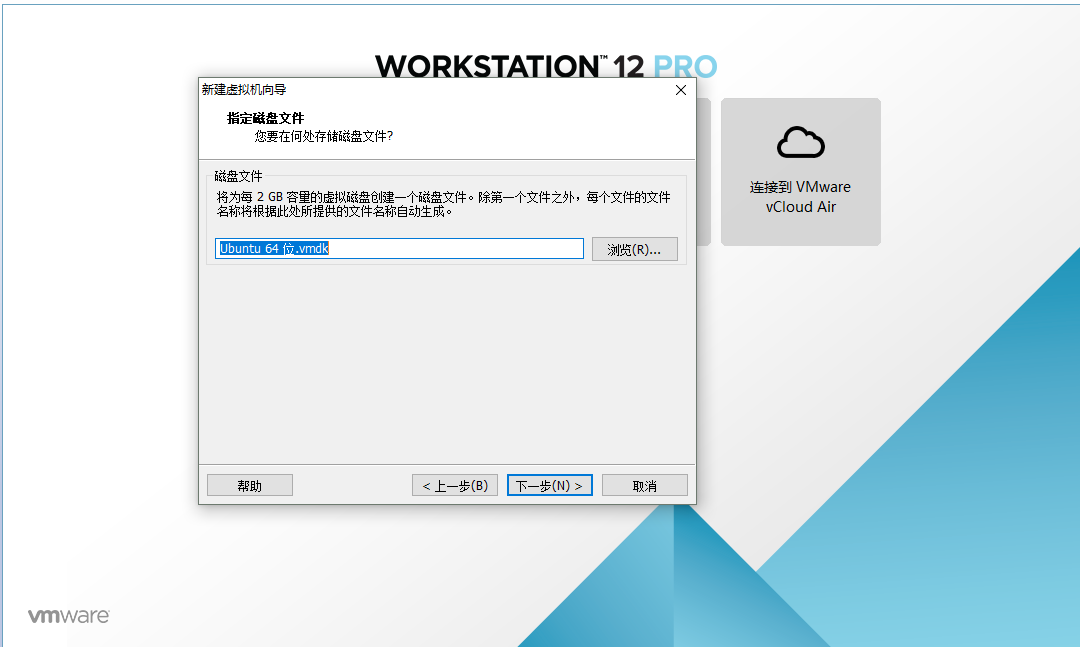
Task: Return to previous step with 上一步(B)
Action: click(x=455, y=485)
